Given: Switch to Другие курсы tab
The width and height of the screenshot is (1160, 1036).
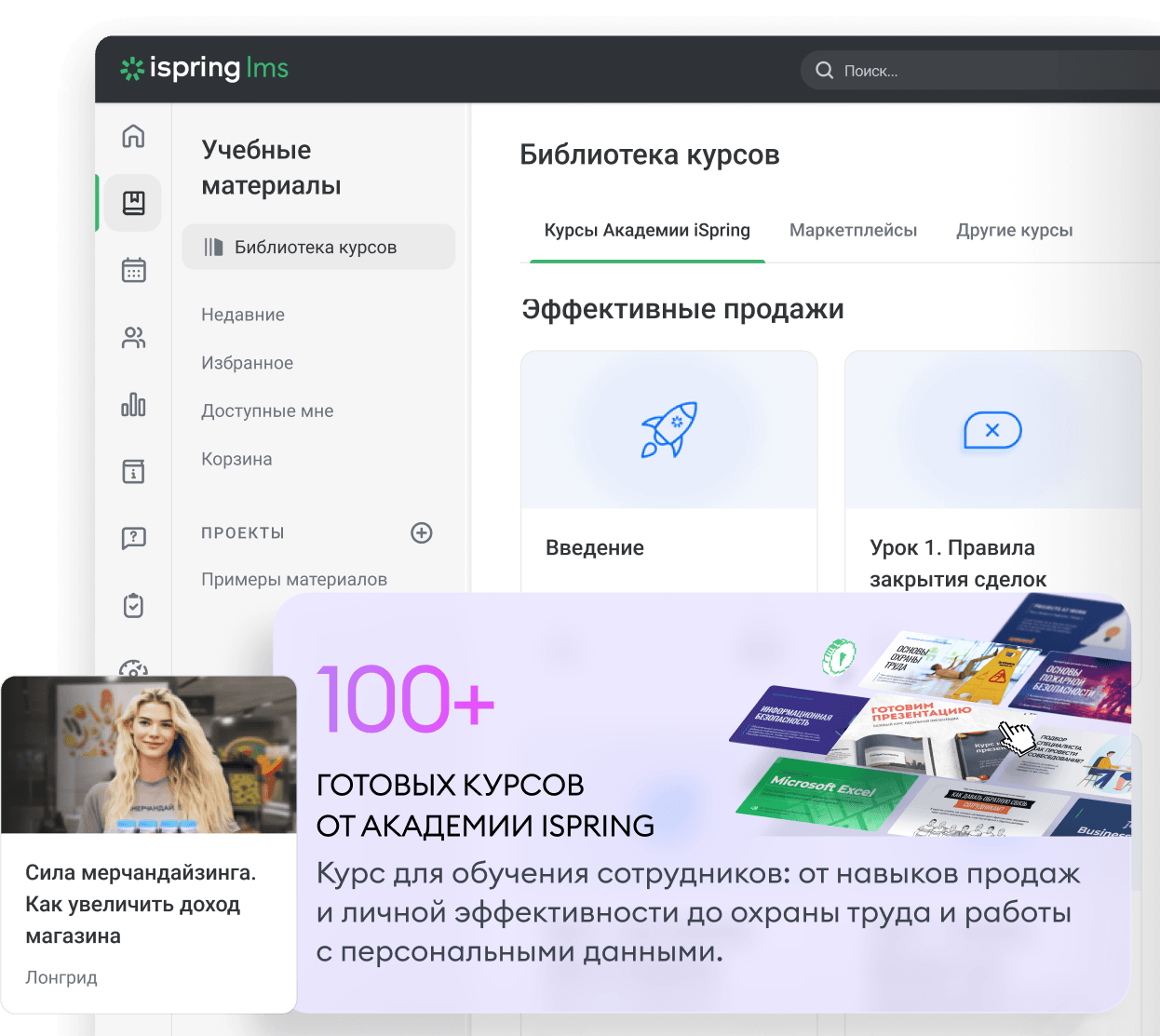Looking at the screenshot, I should tap(1015, 230).
